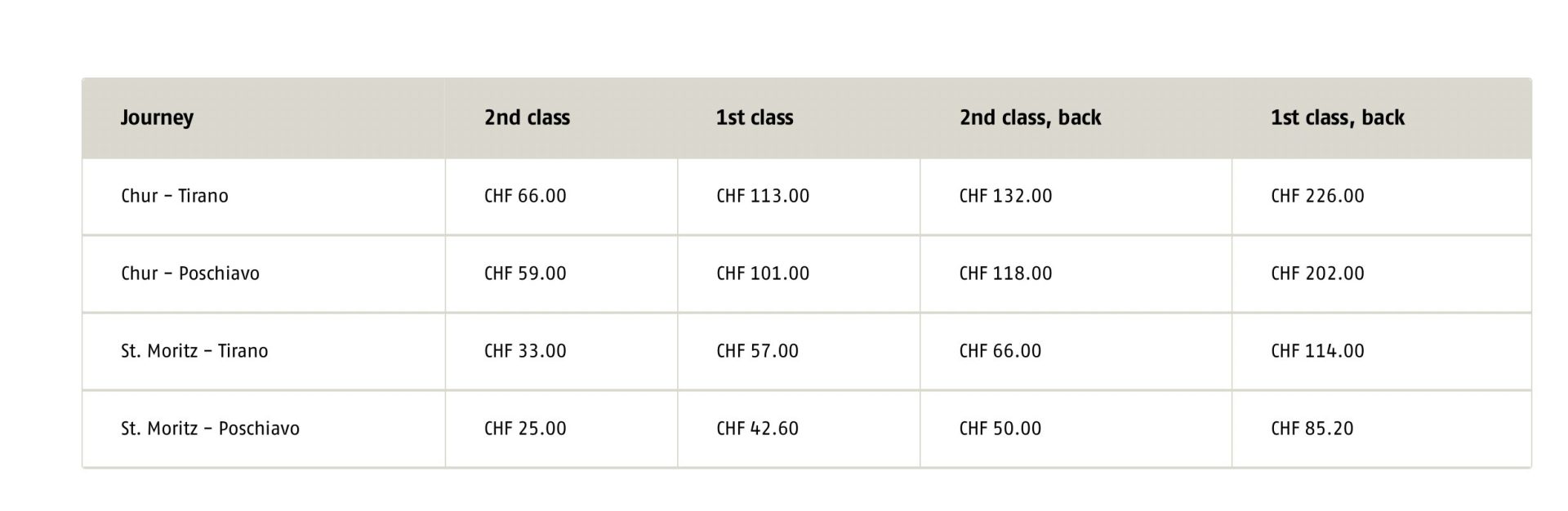1568x511 pixels.
Task: Click the CHF 226.00 price cell
Action: coord(1317,196)
